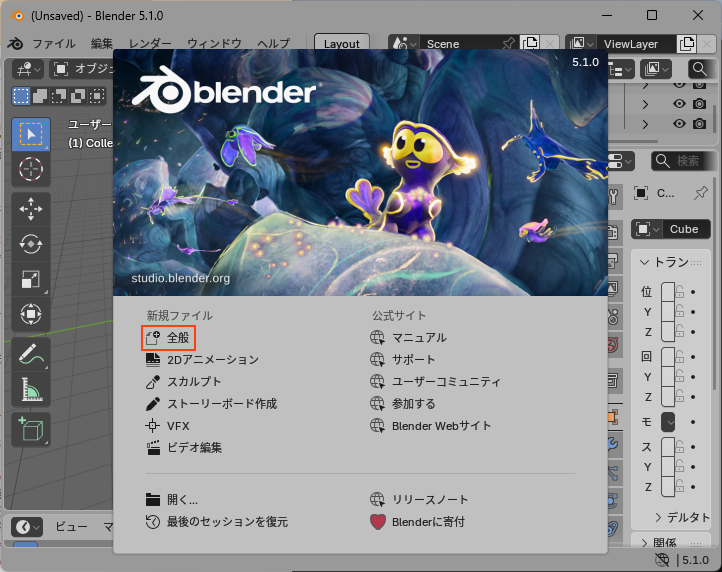722x572 pixels.
Task: Expand the 関係 relations panel
Action: tap(658, 543)
